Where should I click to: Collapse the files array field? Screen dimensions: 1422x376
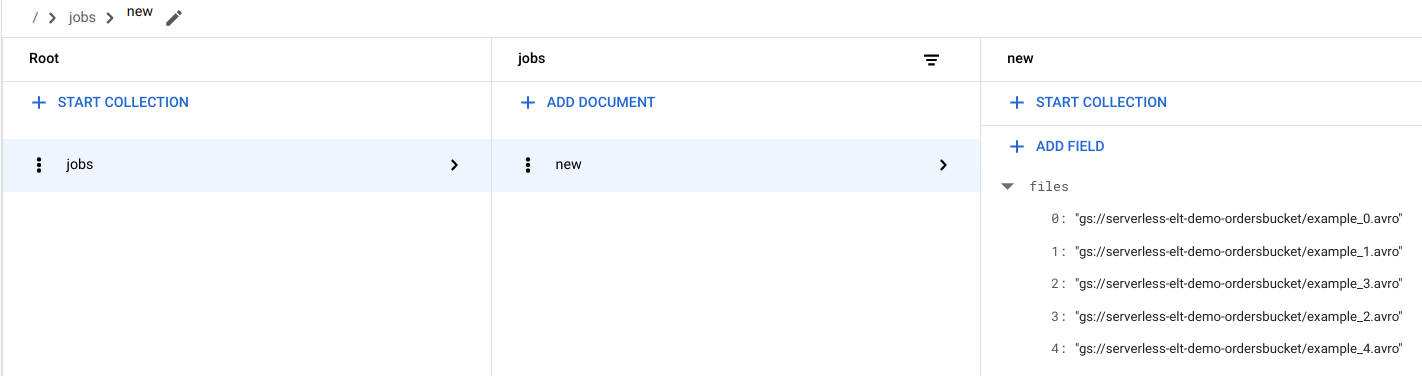coord(1008,187)
